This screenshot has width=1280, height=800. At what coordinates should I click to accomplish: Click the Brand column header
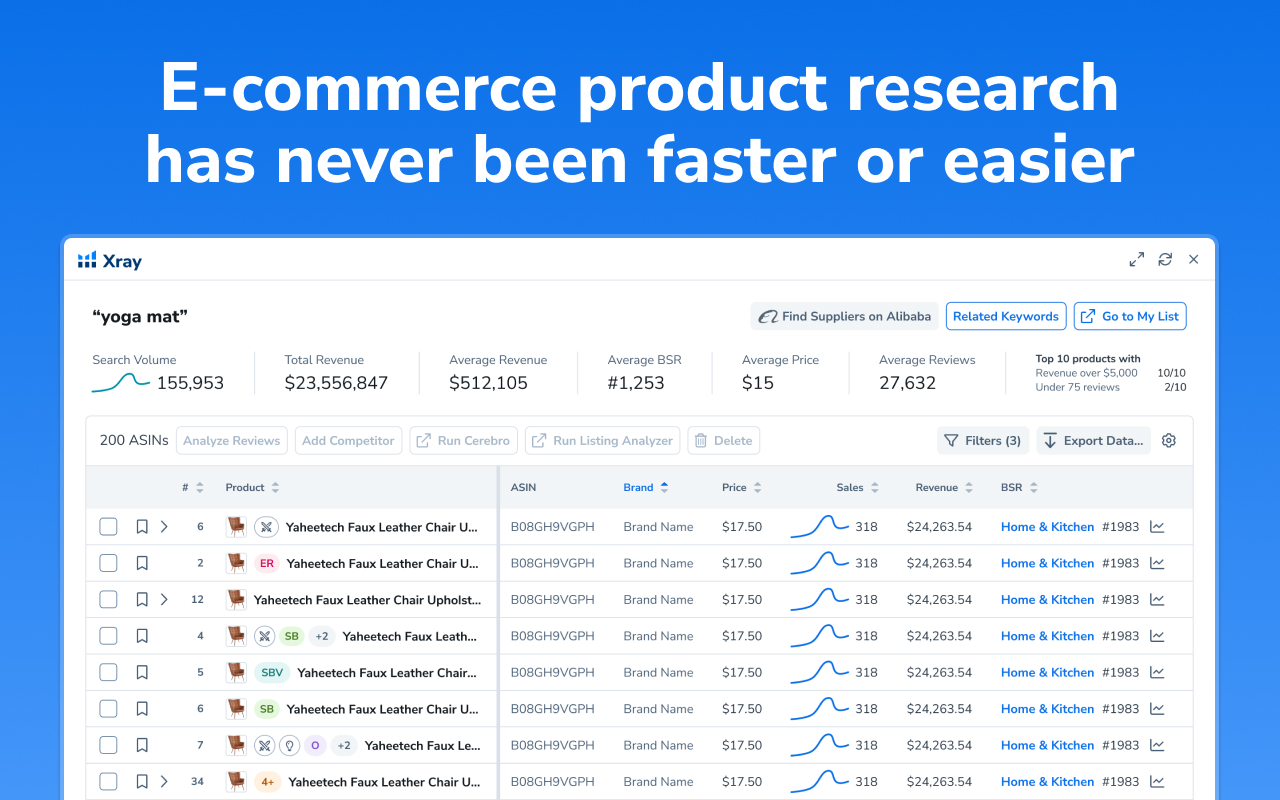pyautogui.click(x=640, y=487)
